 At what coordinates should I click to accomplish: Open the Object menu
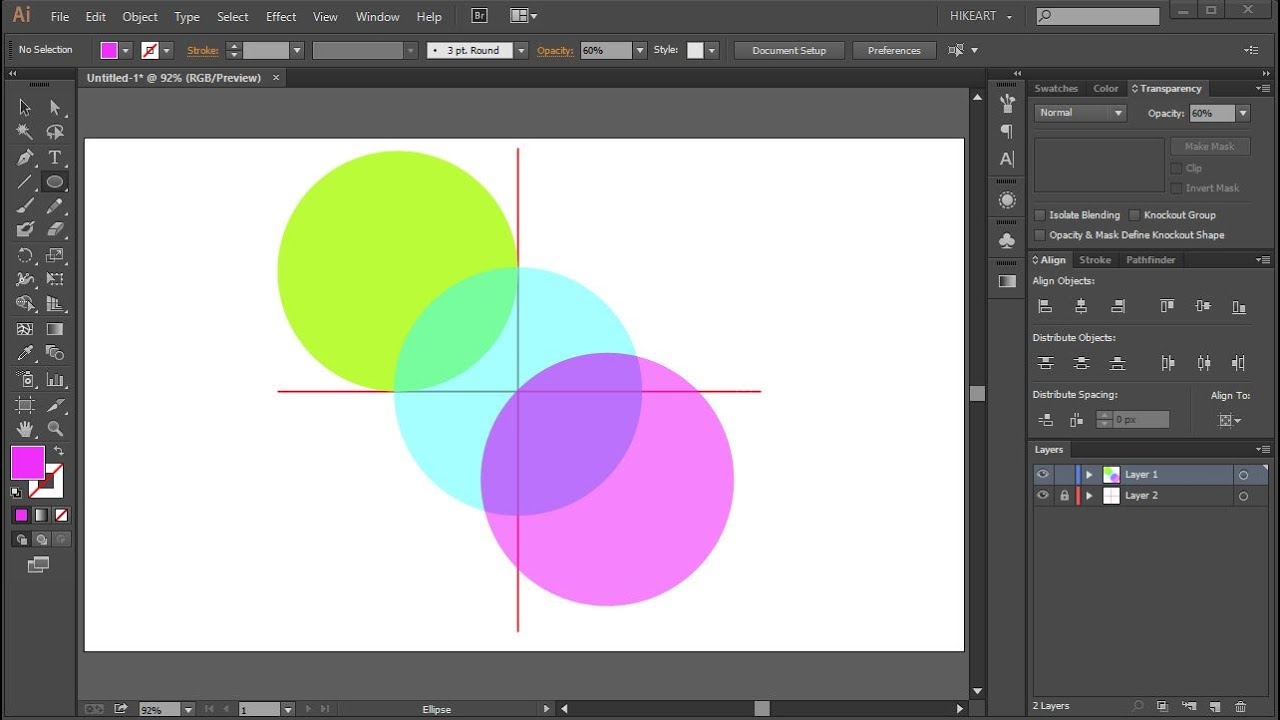tap(140, 17)
